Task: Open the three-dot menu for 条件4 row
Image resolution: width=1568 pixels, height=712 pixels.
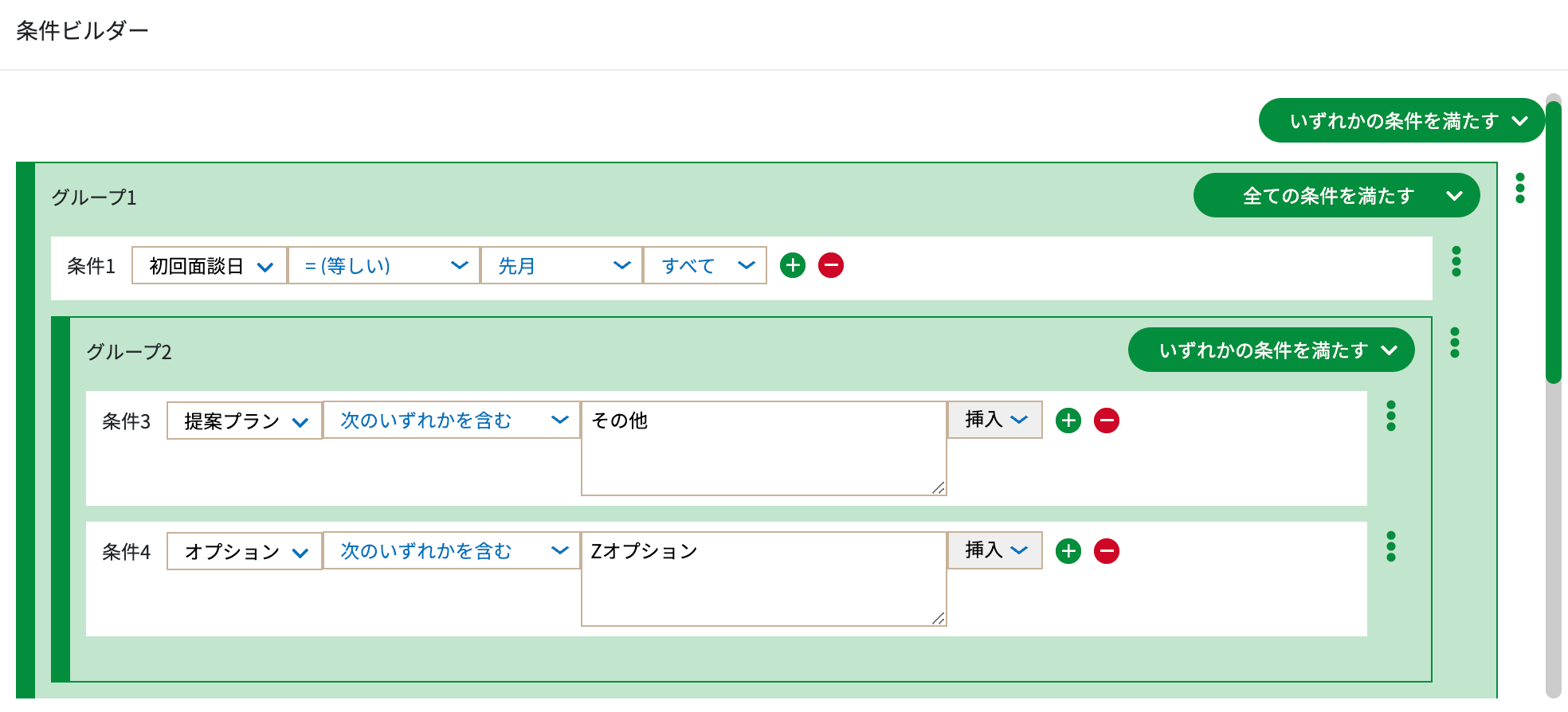Action: click(1391, 546)
